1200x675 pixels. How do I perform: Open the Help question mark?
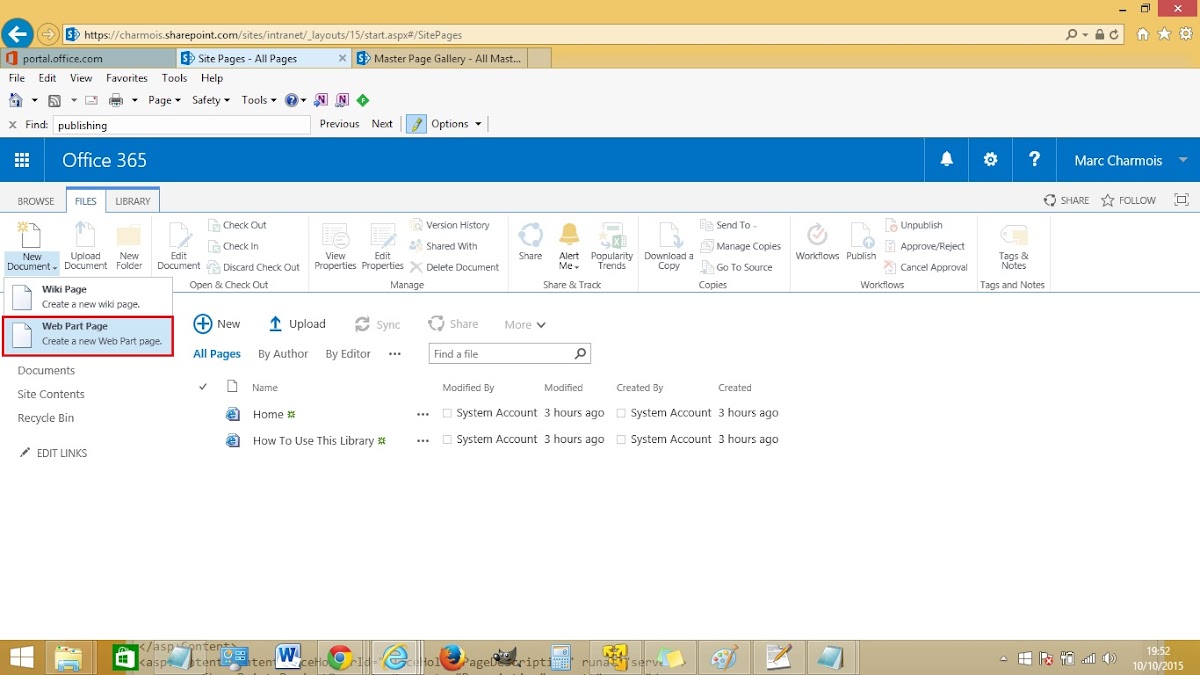point(1034,160)
